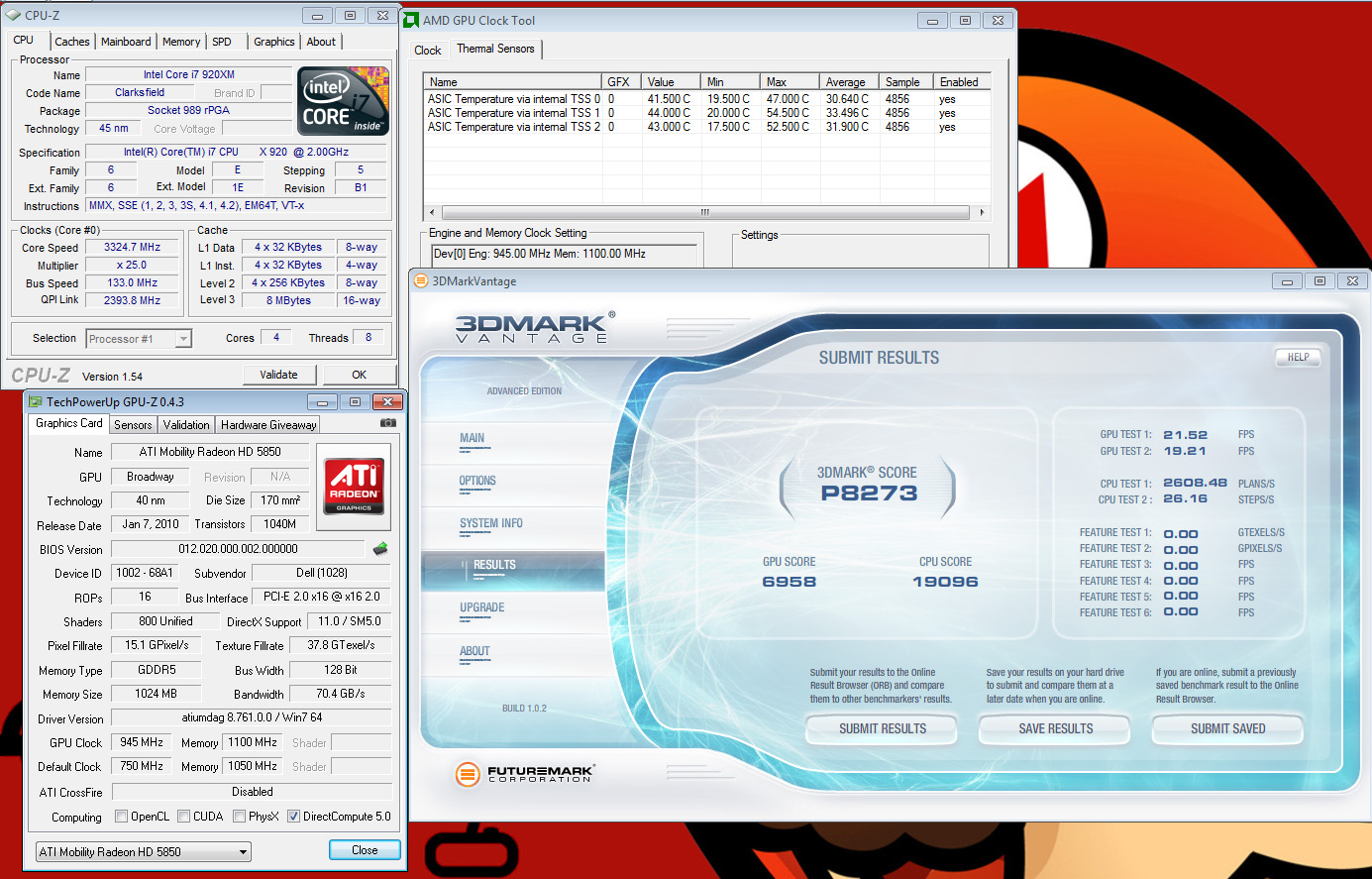This screenshot has width=1372, height=879.
Task: Select the Thermal Sensors tab
Action: point(495,49)
